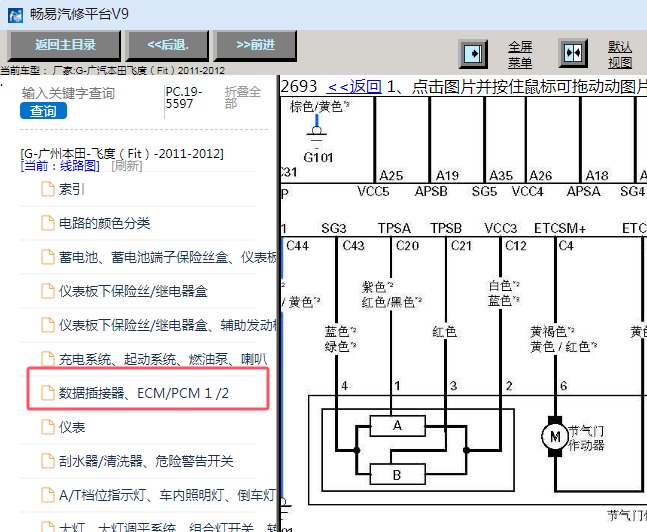Screen dimensions: 647x532
Task: Click the document icon beside 仪表
Action: click(48, 427)
